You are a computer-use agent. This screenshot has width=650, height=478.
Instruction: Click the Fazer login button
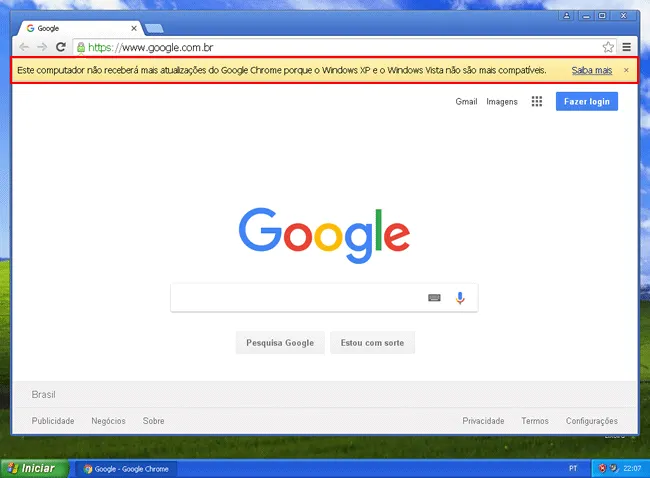pyautogui.click(x=587, y=102)
